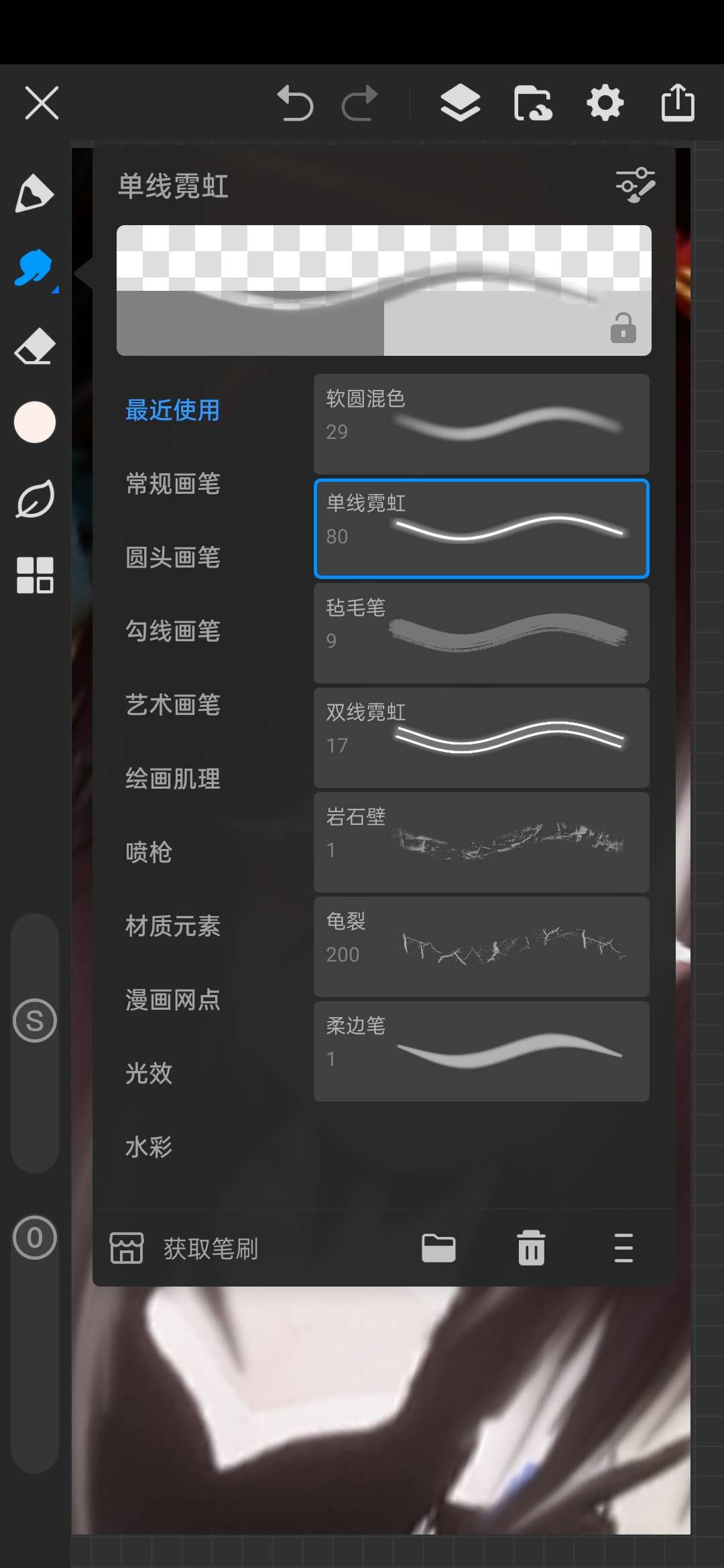Open the brush list sort menu icon
The width and height of the screenshot is (724, 1568).
pyautogui.click(x=623, y=1248)
